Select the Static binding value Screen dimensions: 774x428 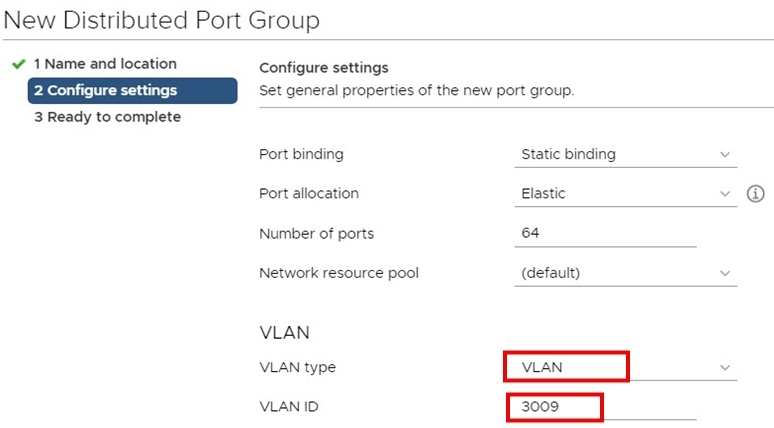[568, 154]
